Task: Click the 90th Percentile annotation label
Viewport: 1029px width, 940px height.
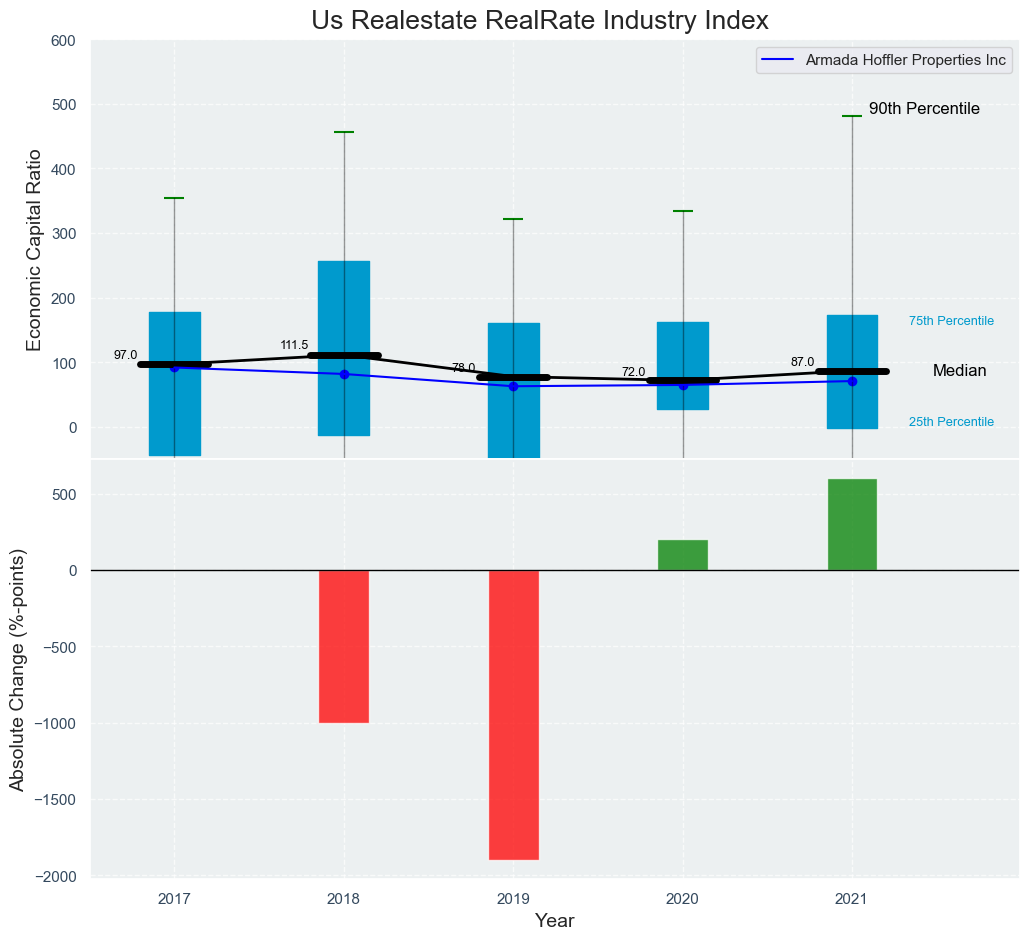Action: (923, 109)
